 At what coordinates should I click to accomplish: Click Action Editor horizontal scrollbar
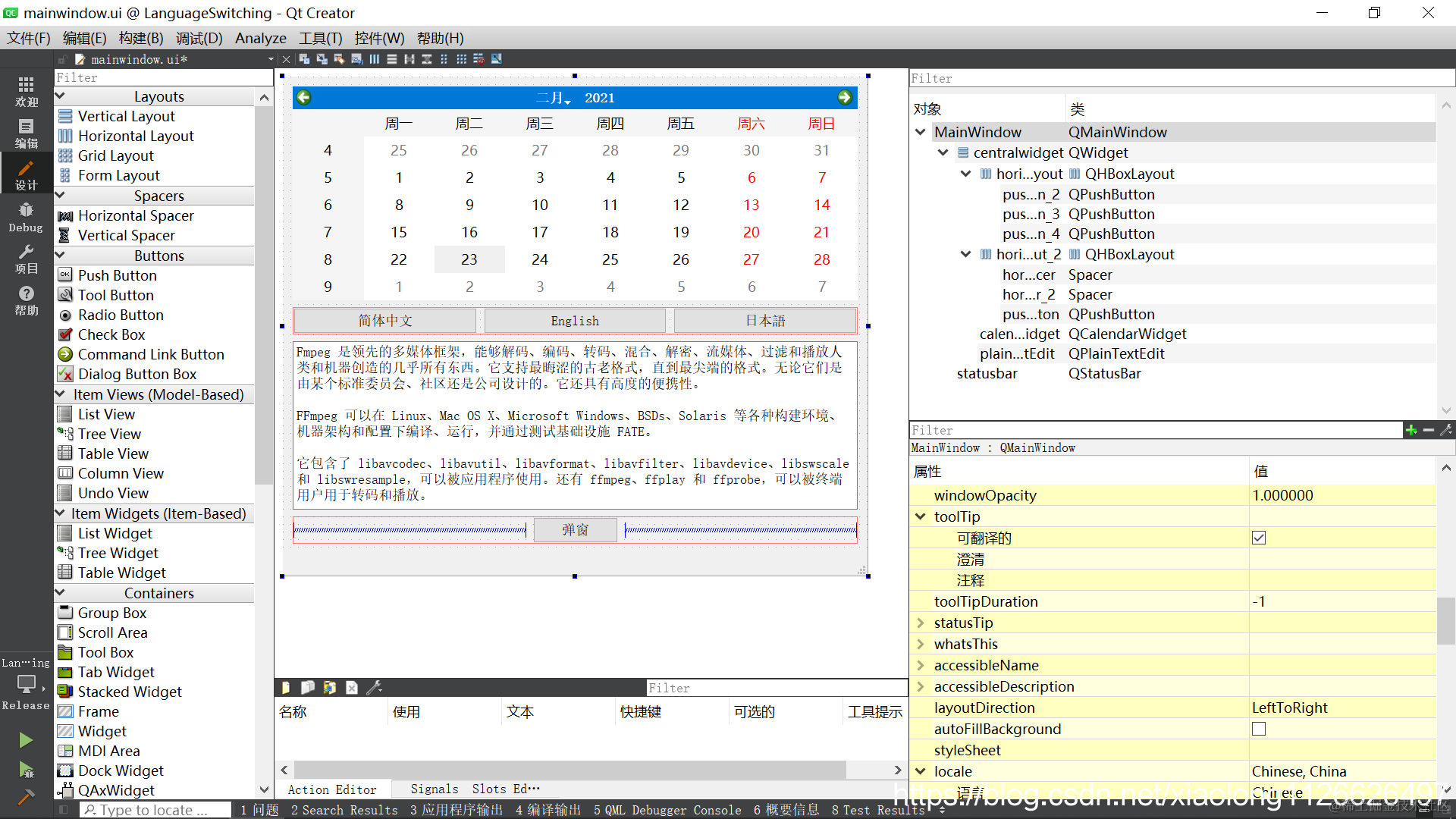[570, 770]
